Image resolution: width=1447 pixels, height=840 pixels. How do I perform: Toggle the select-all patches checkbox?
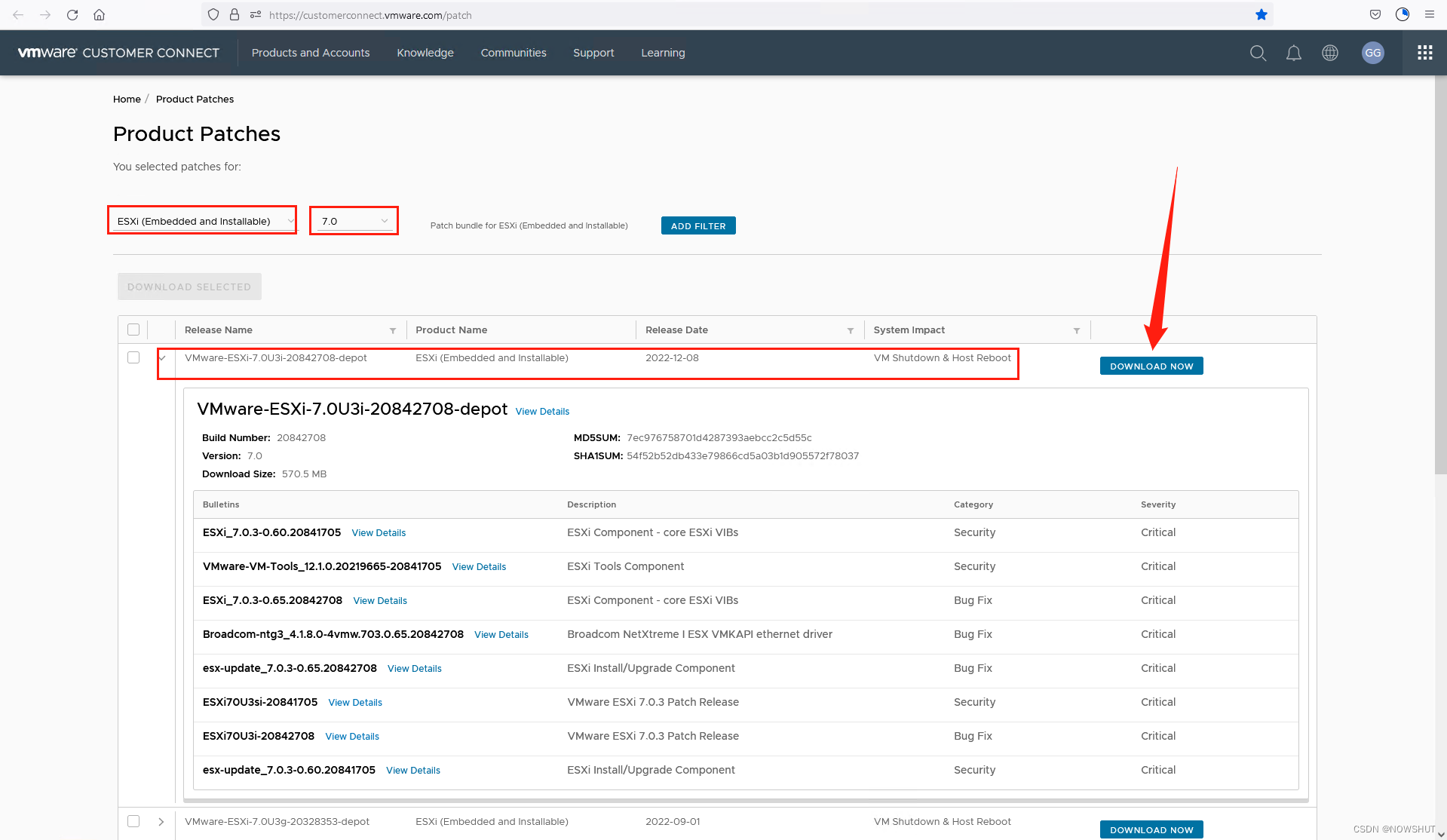133,330
